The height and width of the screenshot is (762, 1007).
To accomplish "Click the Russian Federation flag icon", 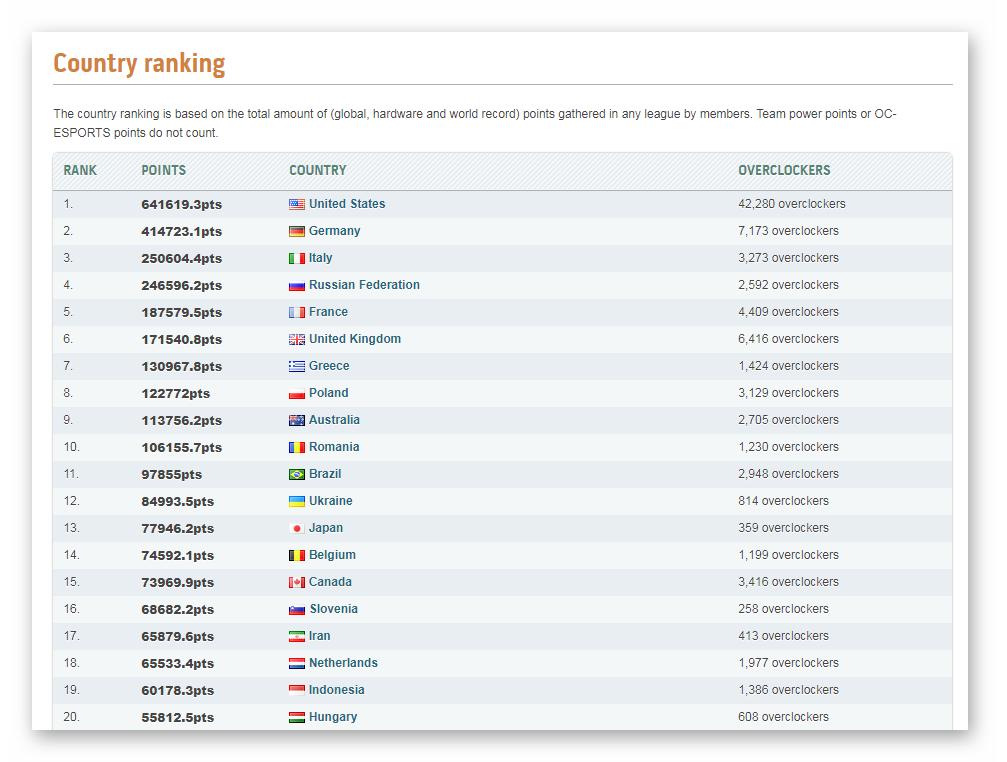I will coord(297,286).
